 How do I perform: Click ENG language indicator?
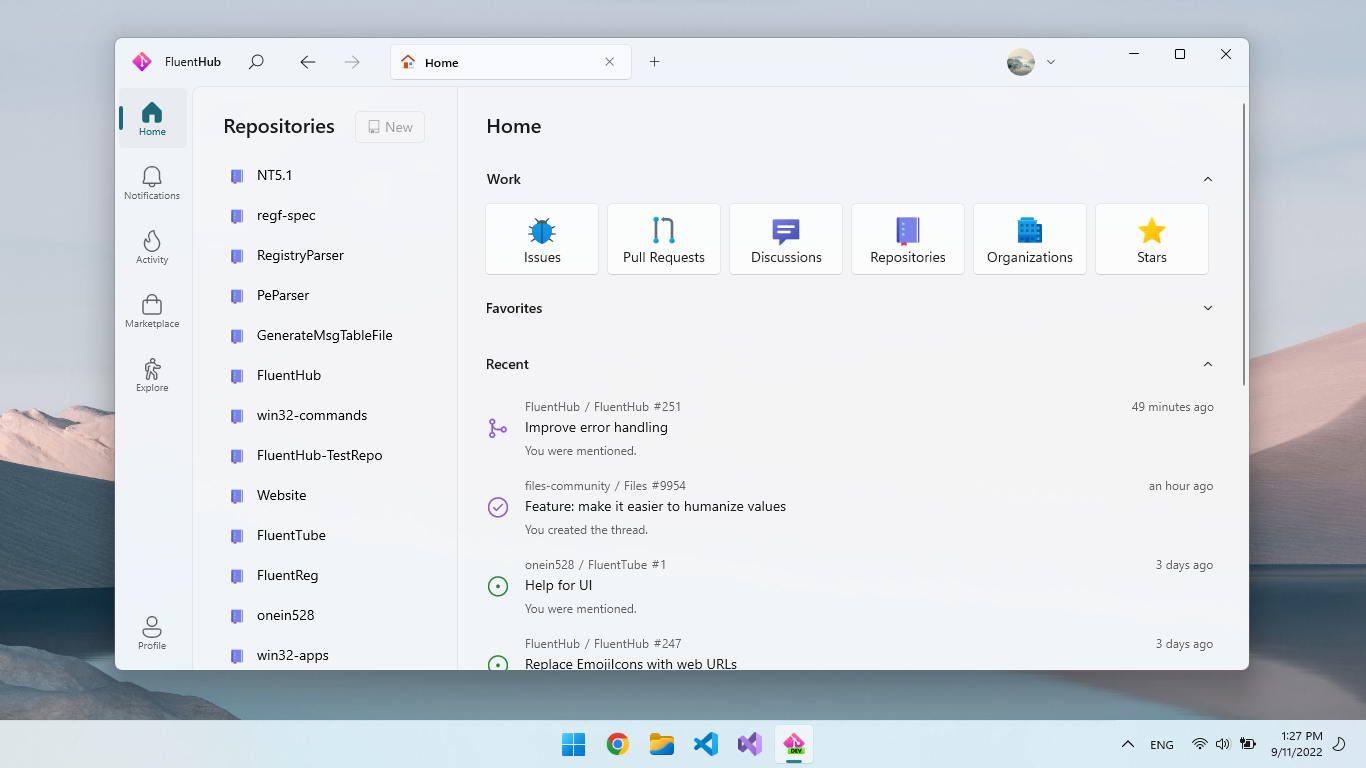1162,745
